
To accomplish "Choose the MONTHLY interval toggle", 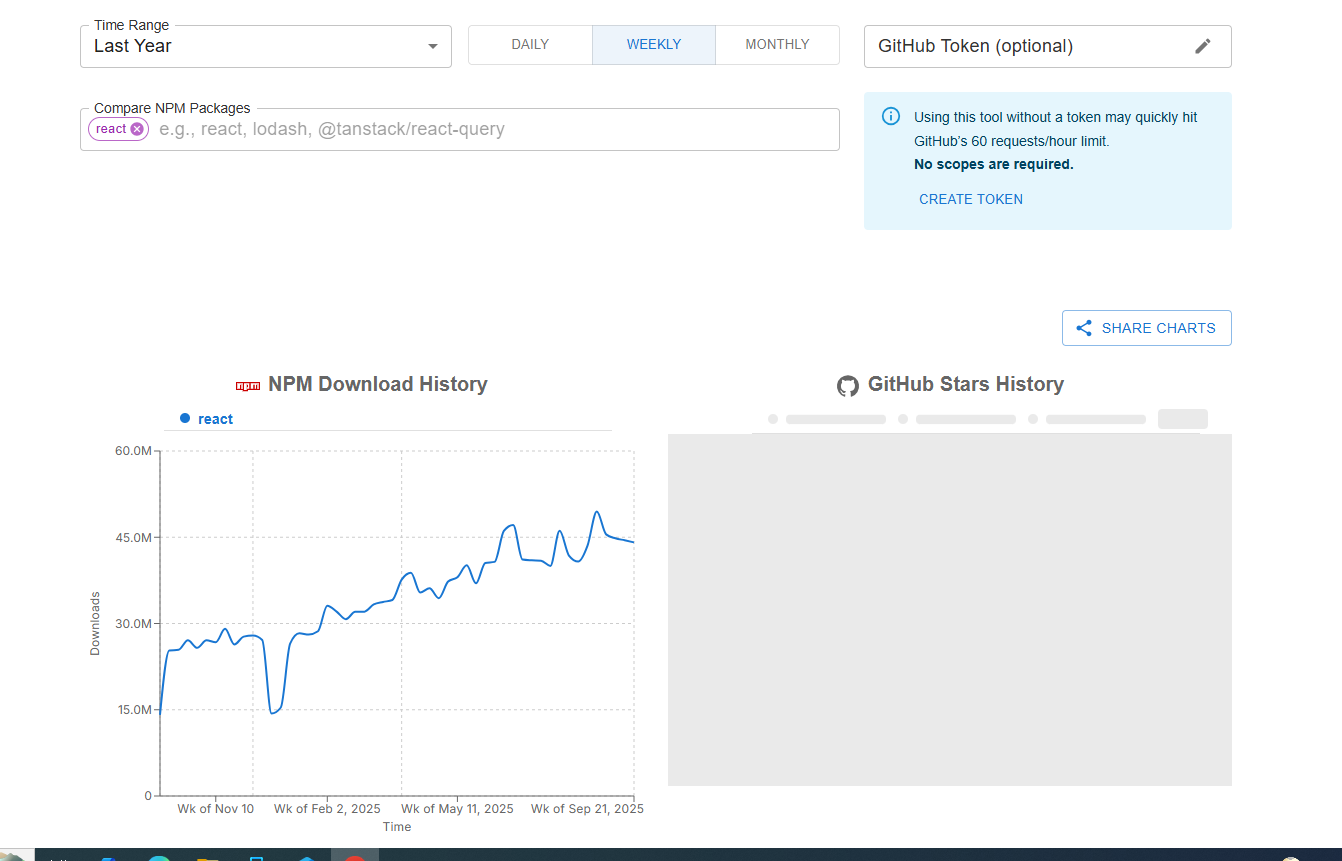I will pos(777,45).
